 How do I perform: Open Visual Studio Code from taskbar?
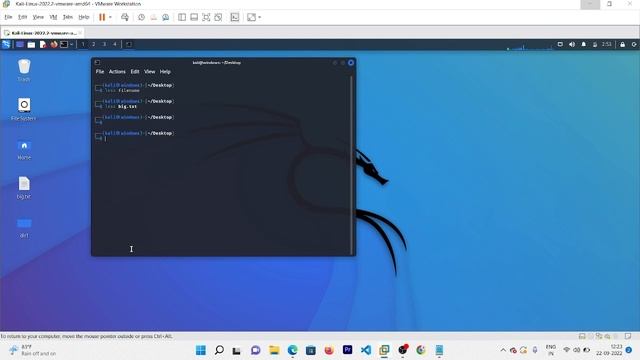(366, 350)
